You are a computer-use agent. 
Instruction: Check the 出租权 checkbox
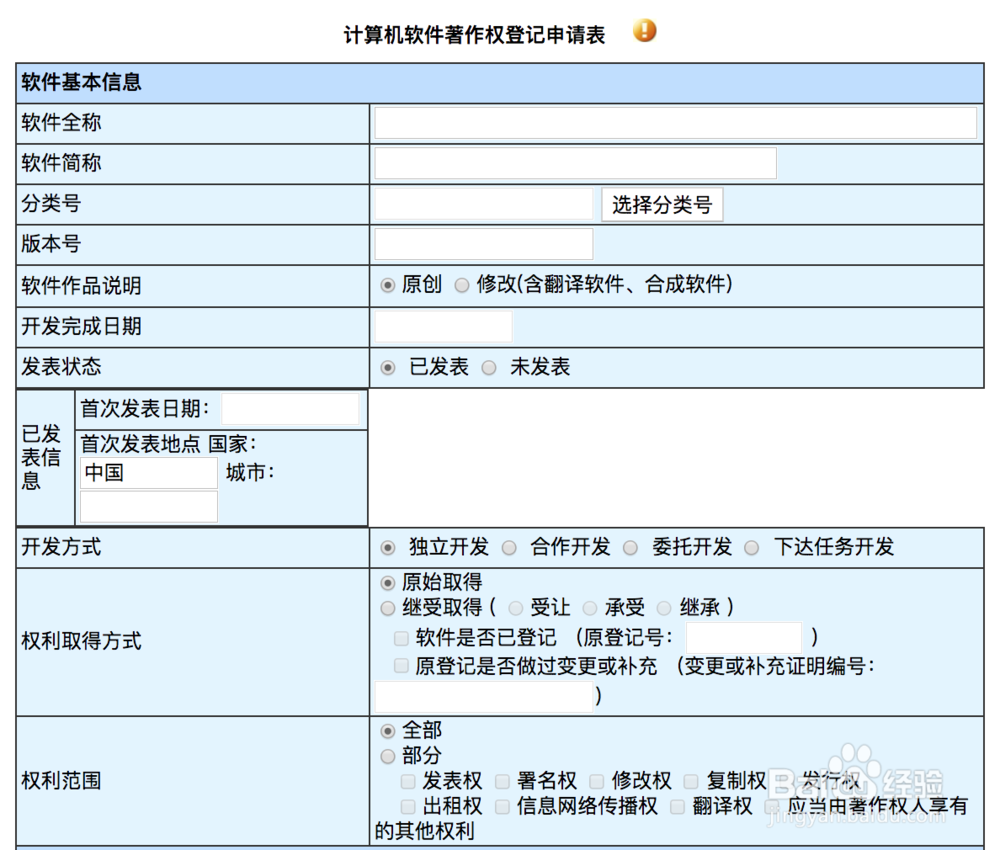coord(408,807)
